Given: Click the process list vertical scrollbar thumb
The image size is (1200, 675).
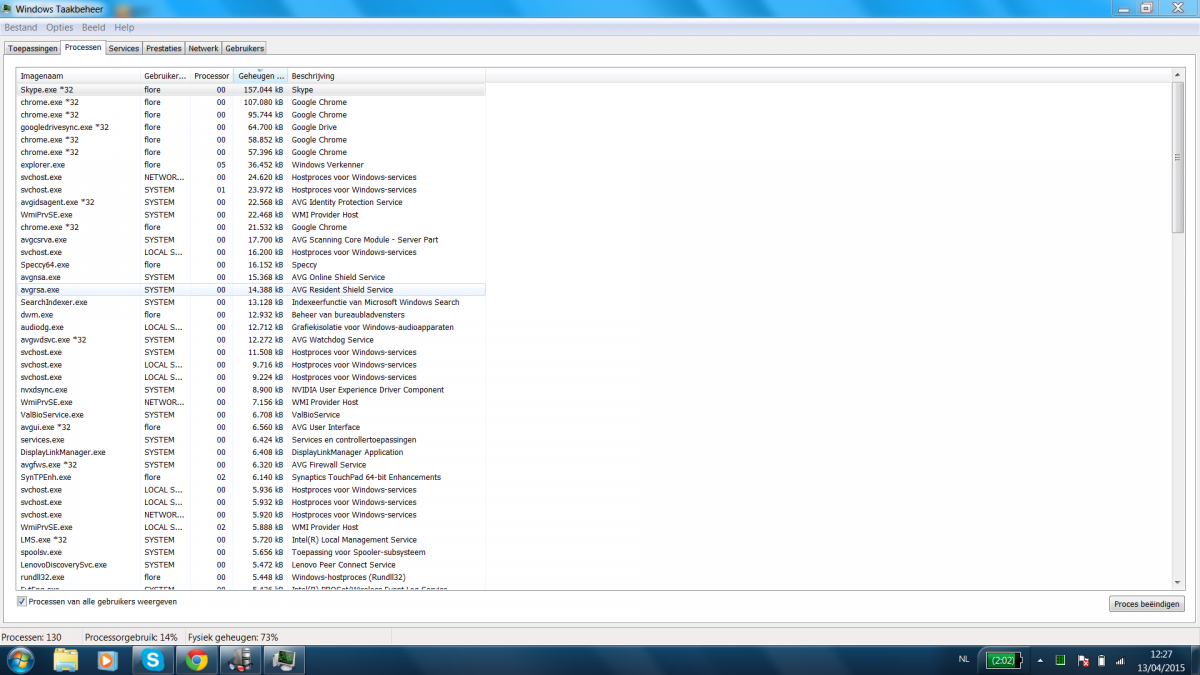Looking at the screenshot, I should click(x=1177, y=158).
